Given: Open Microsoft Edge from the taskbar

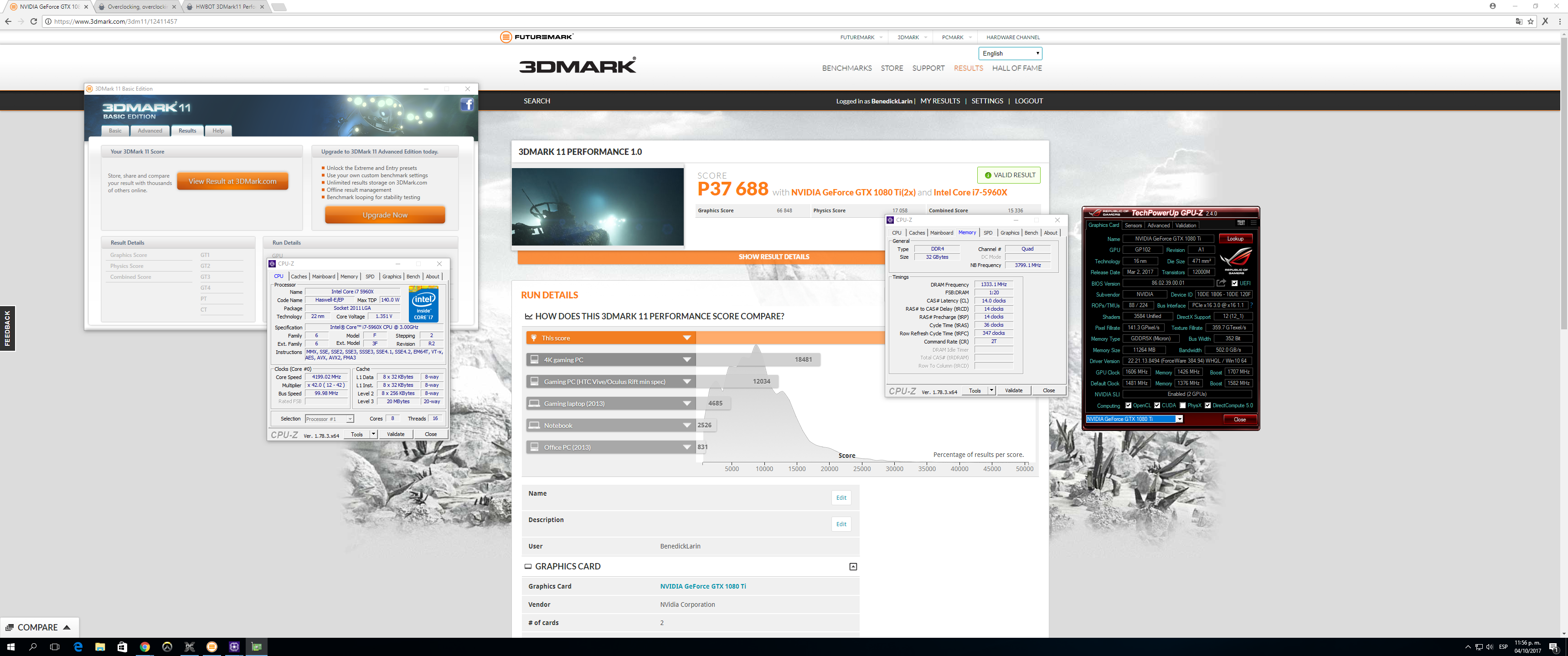Looking at the screenshot, I should pos(78,647).
